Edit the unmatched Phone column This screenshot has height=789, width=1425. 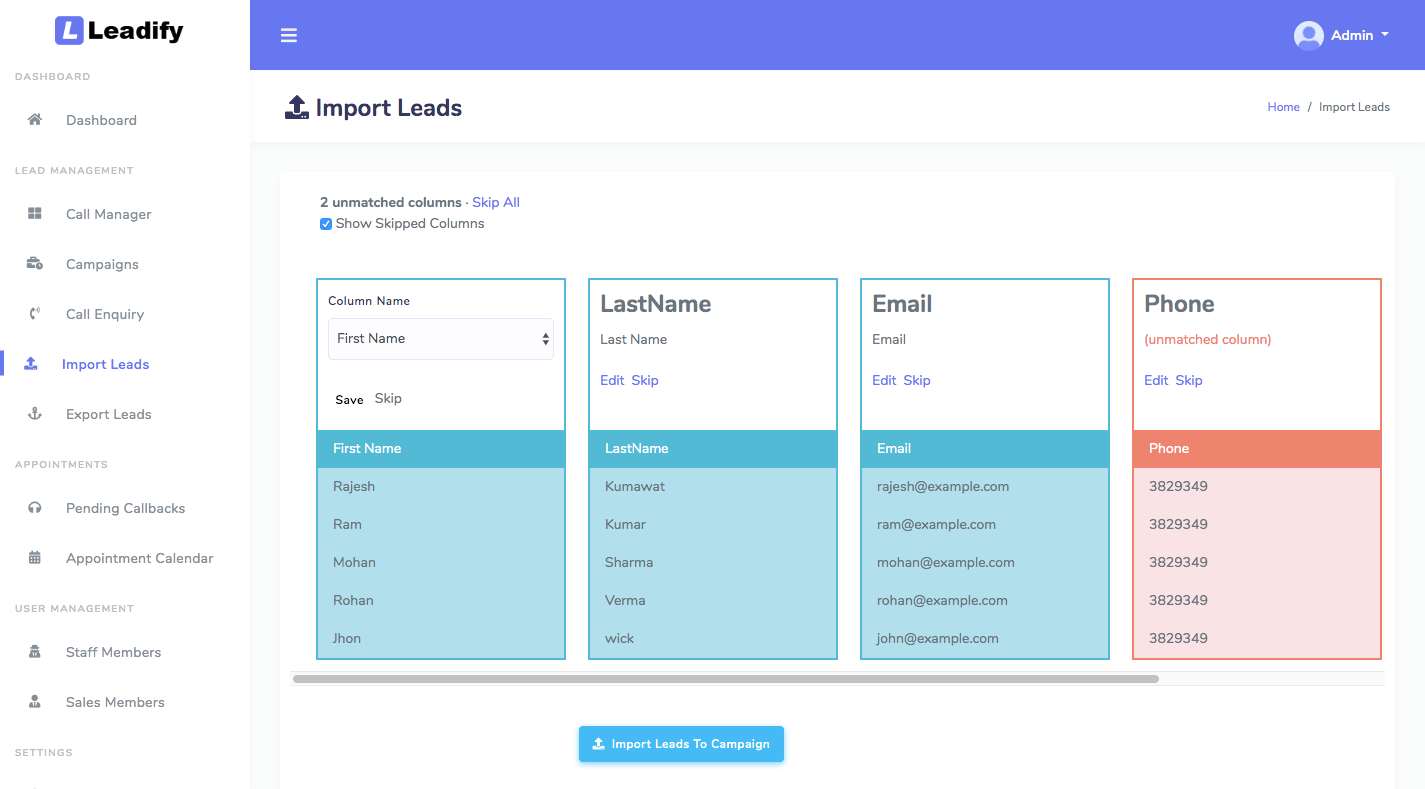tap(1156, 380)
